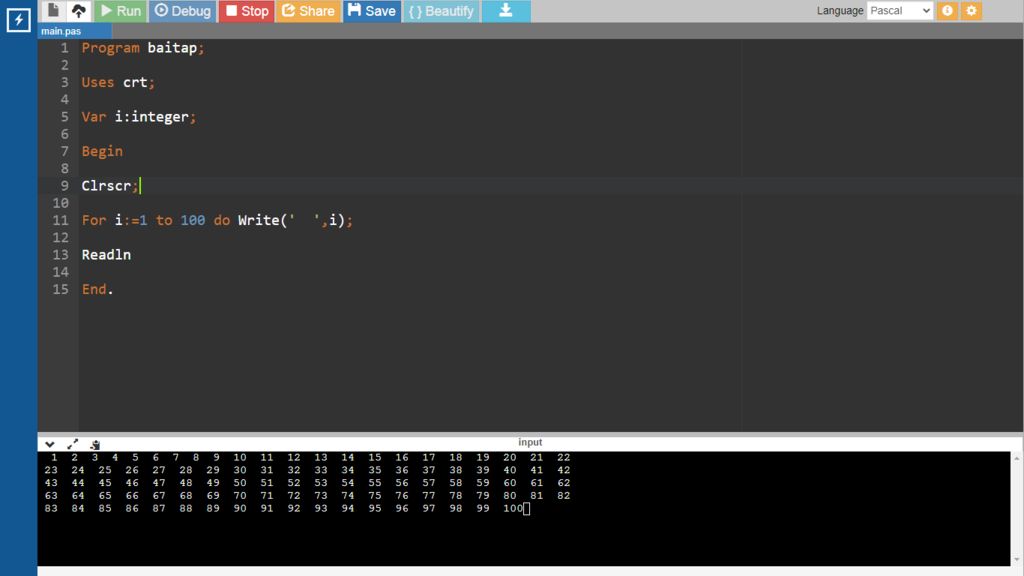Screen dimensions: 1024x576
Task: Start the Debug session
Action: (183, 11)
